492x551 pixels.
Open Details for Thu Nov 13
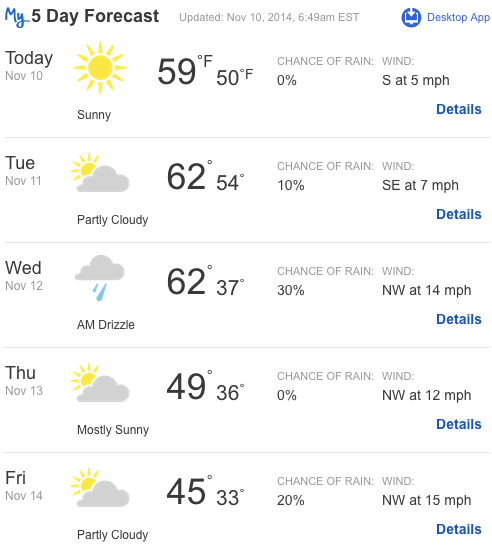coord(459,424)
